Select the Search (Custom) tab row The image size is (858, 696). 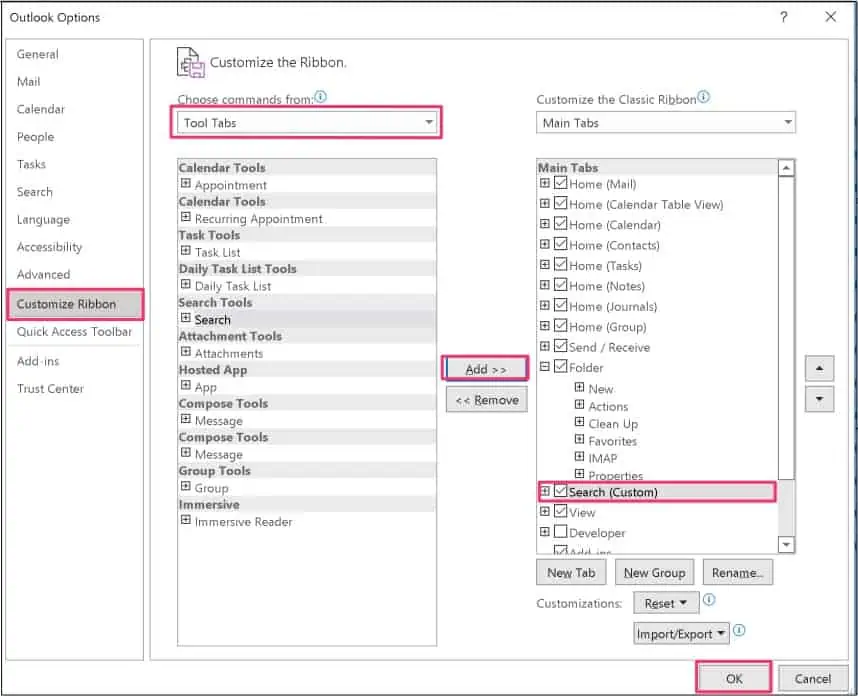[x=657, y=491]
